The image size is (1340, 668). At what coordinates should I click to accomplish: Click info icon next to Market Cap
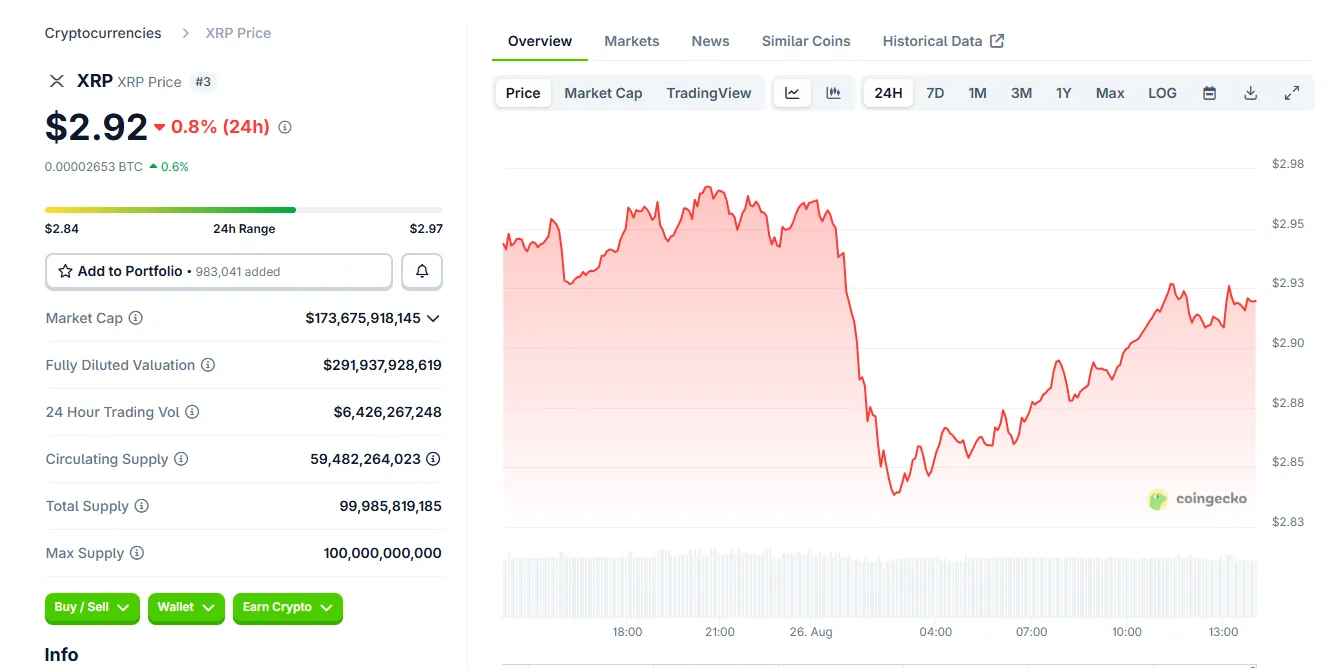pos(136,318)
